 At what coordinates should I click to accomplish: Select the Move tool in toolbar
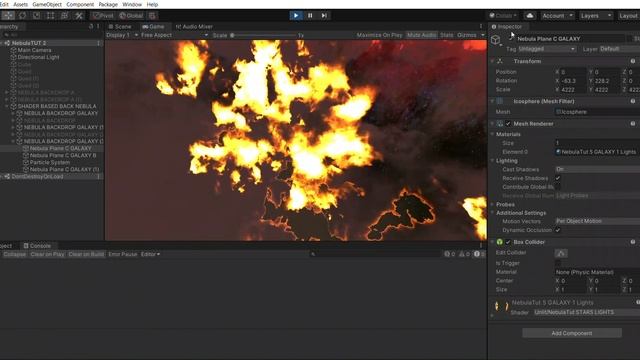8,16
